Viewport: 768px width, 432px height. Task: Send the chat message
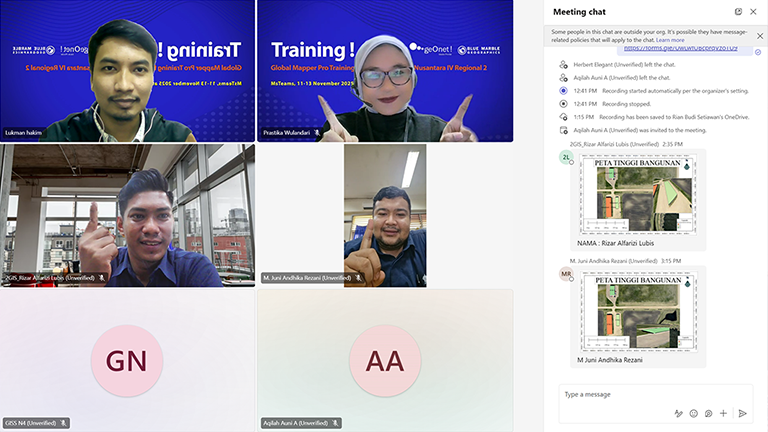click(742, 413)
